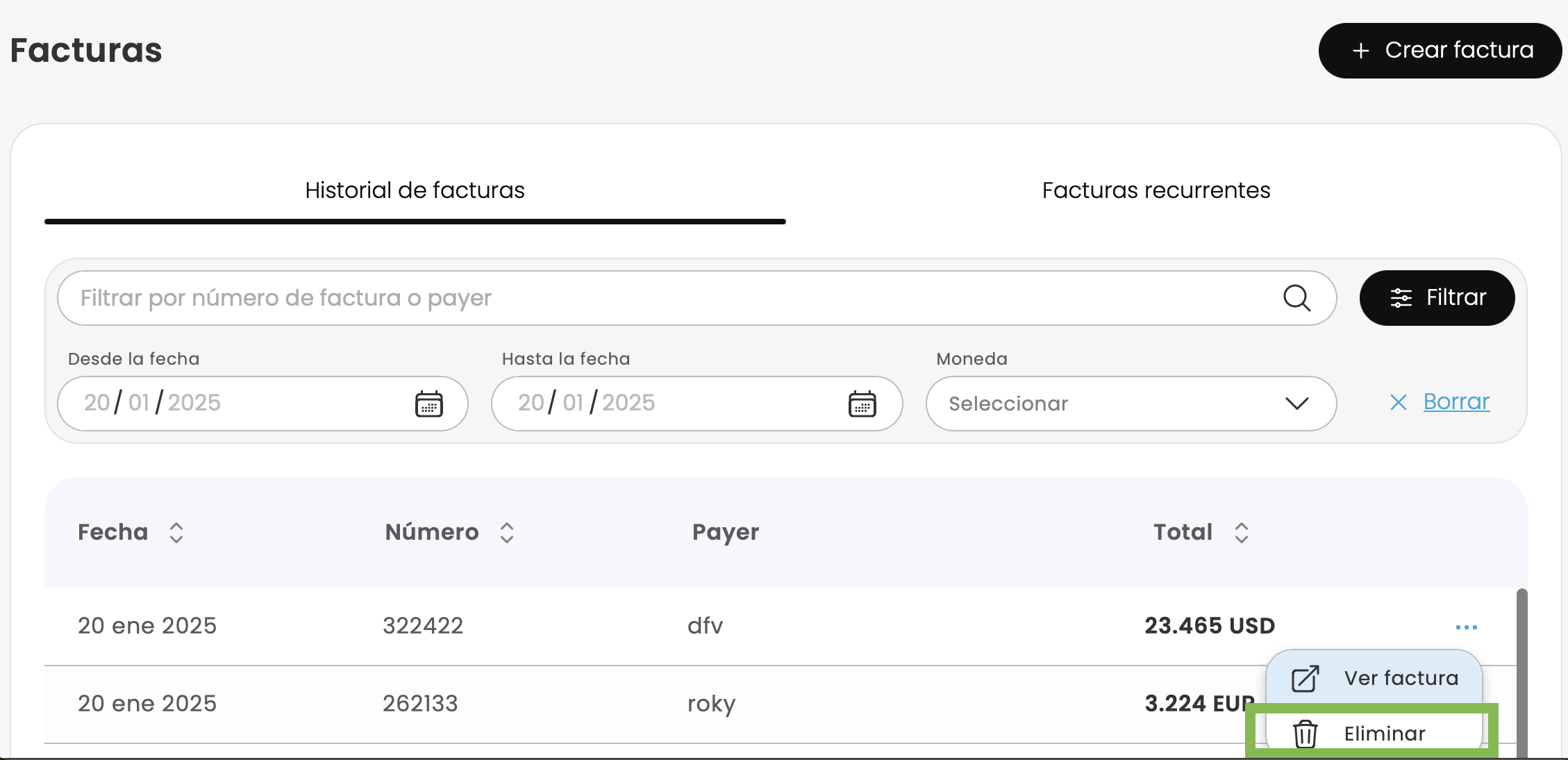Click the trash icon next to Eliminar
Image resolution: width=1568 pixels, height=760 pixels.
click(x=1305, y=734)
